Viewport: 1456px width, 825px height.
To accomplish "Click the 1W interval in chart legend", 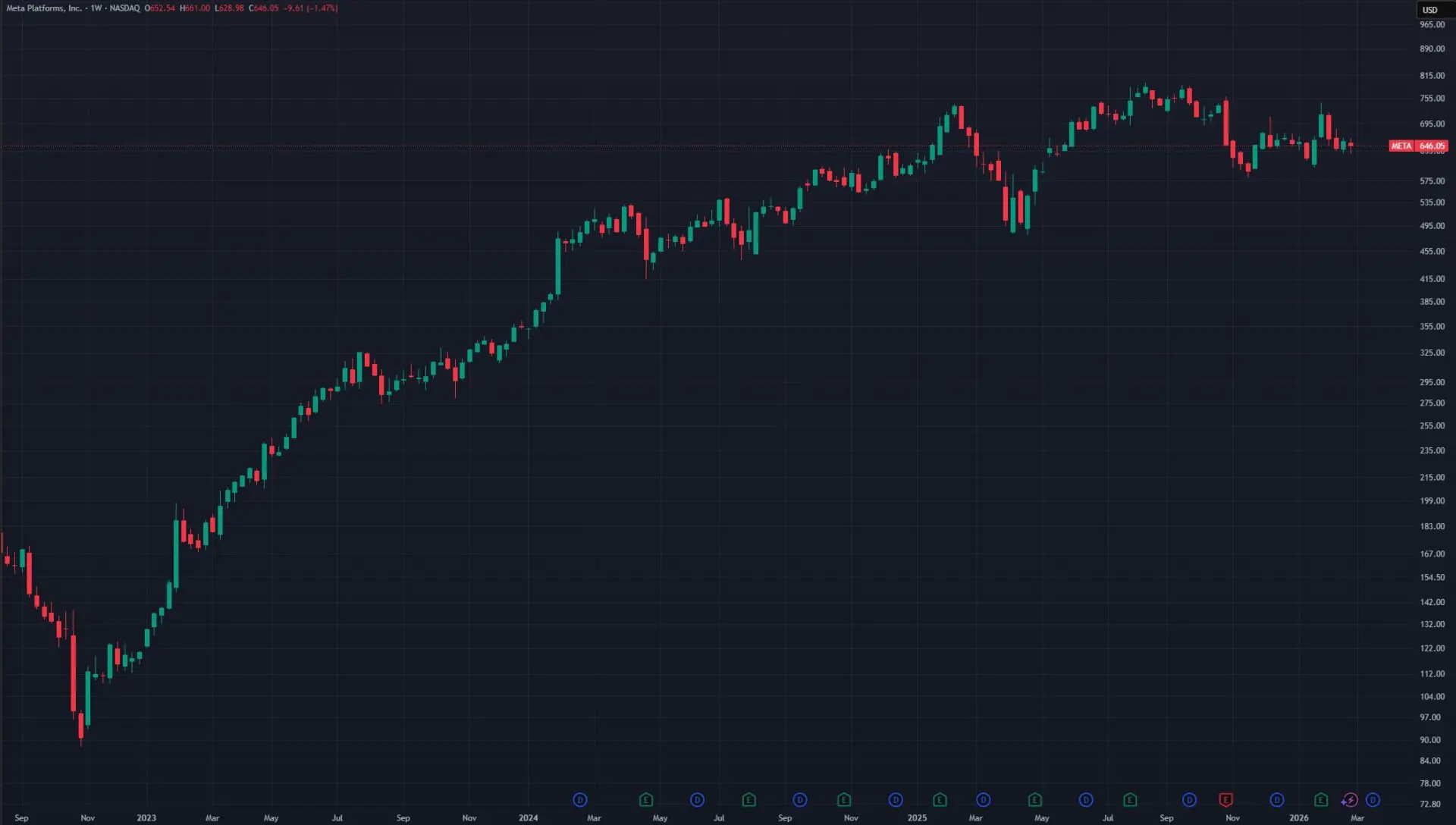I will tap(96, 8).
